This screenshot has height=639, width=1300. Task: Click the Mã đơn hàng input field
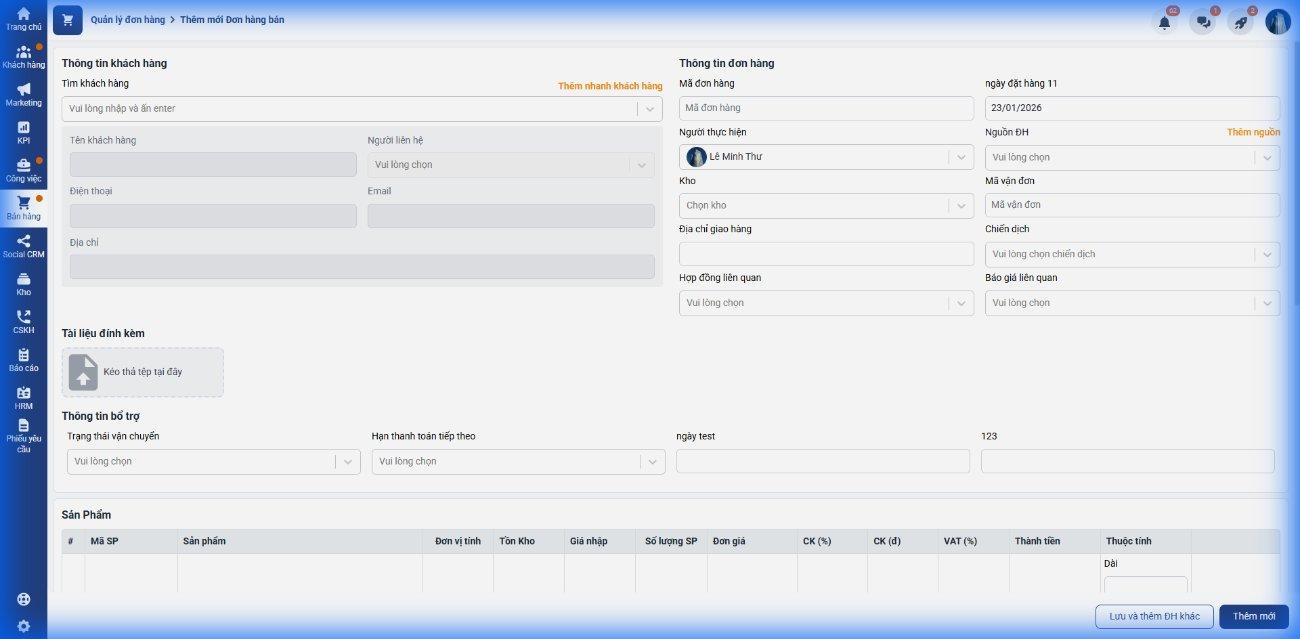pos(826,108)
